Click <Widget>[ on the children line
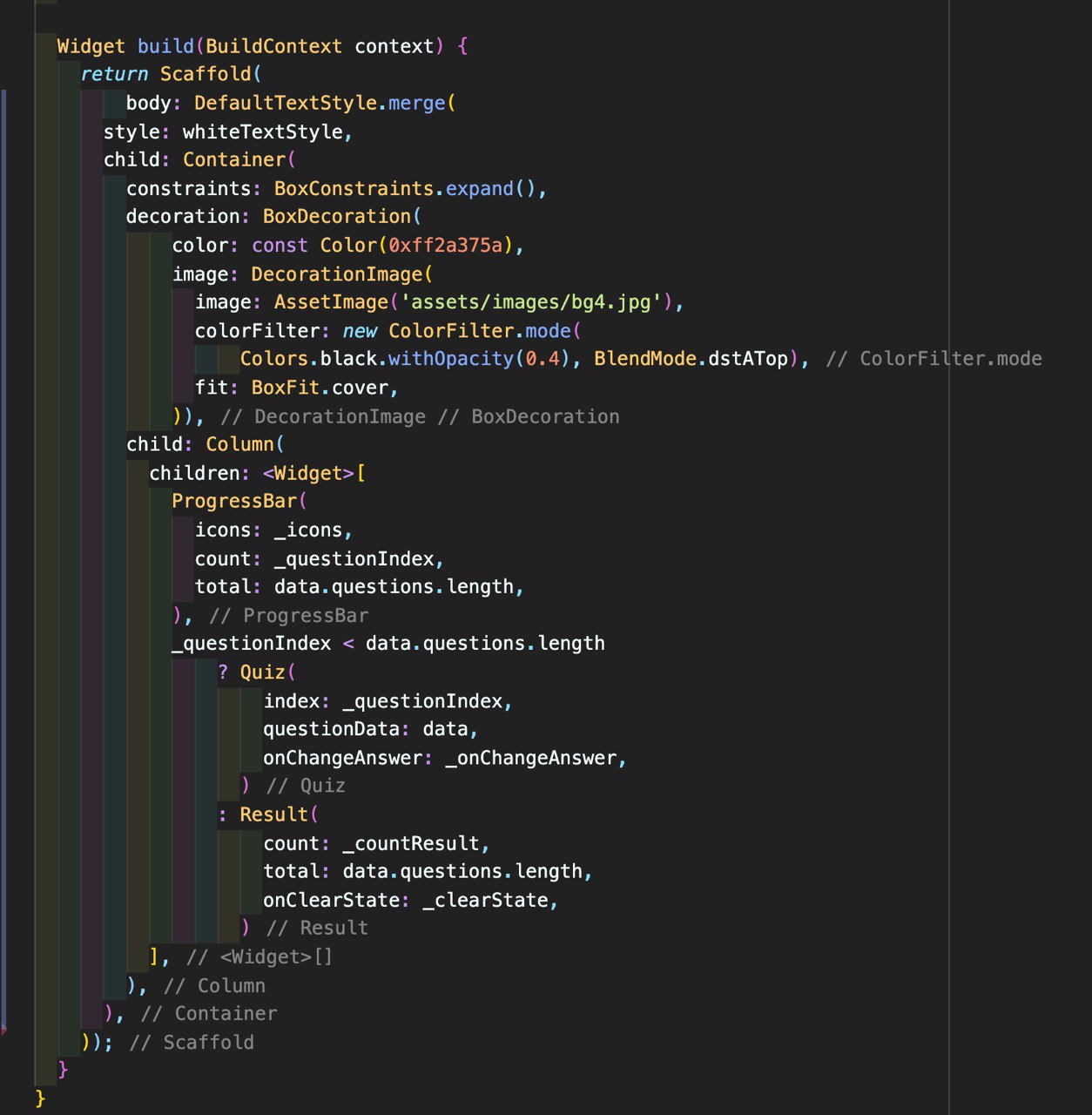 pos(313,472)
